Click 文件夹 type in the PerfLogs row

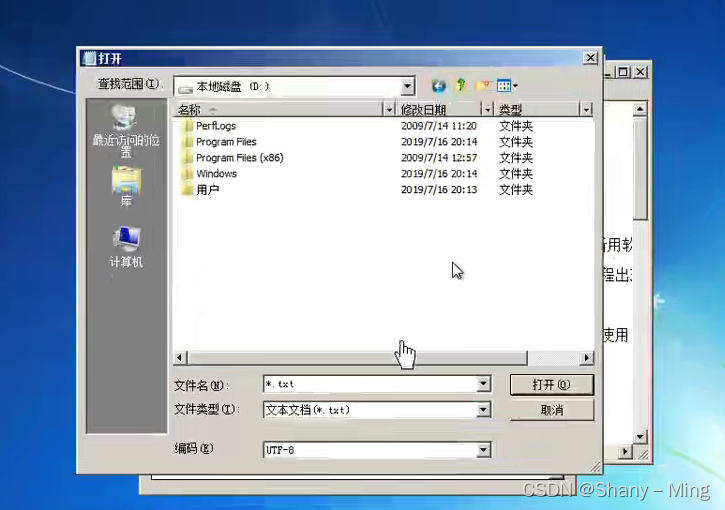click(516, 126)
